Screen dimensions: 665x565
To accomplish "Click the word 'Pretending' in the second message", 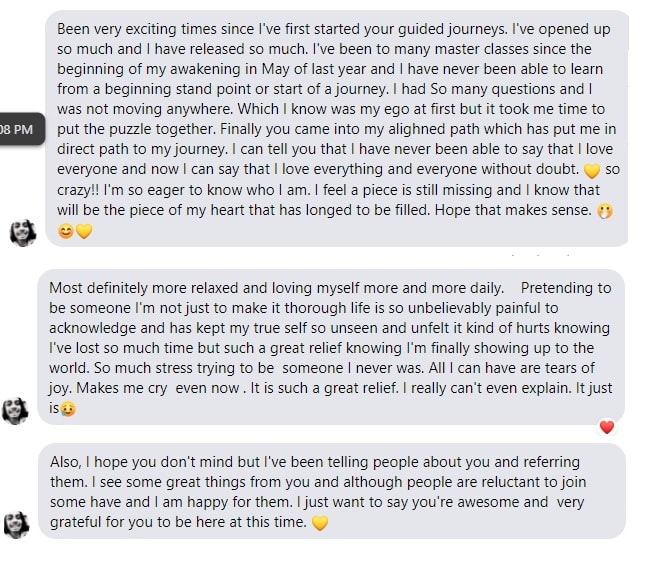I will (562, 288).
